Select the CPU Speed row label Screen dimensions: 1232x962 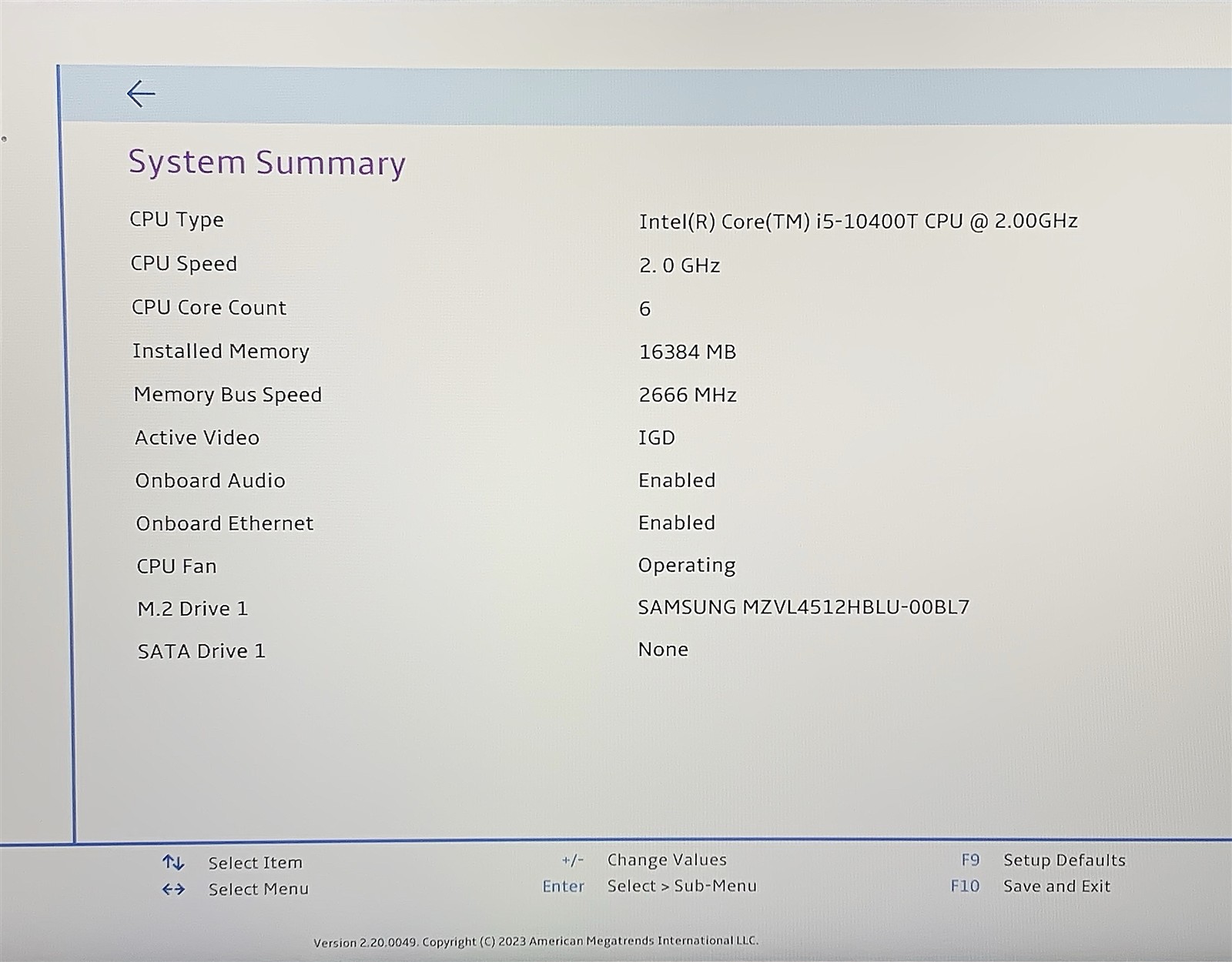(x=183, y=263)
